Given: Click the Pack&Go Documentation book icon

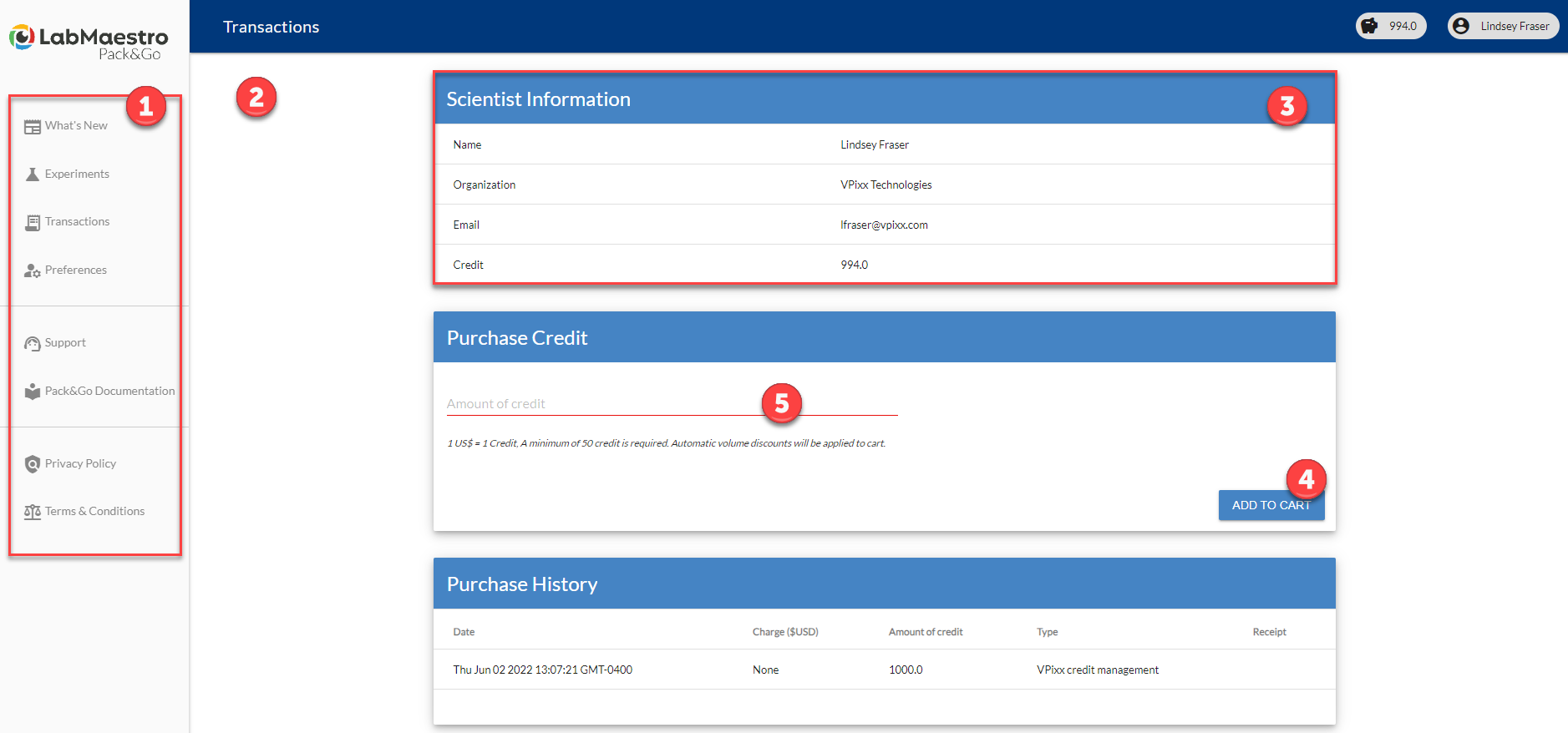Looking at the screenshot, I should click(x=32, y=392).
